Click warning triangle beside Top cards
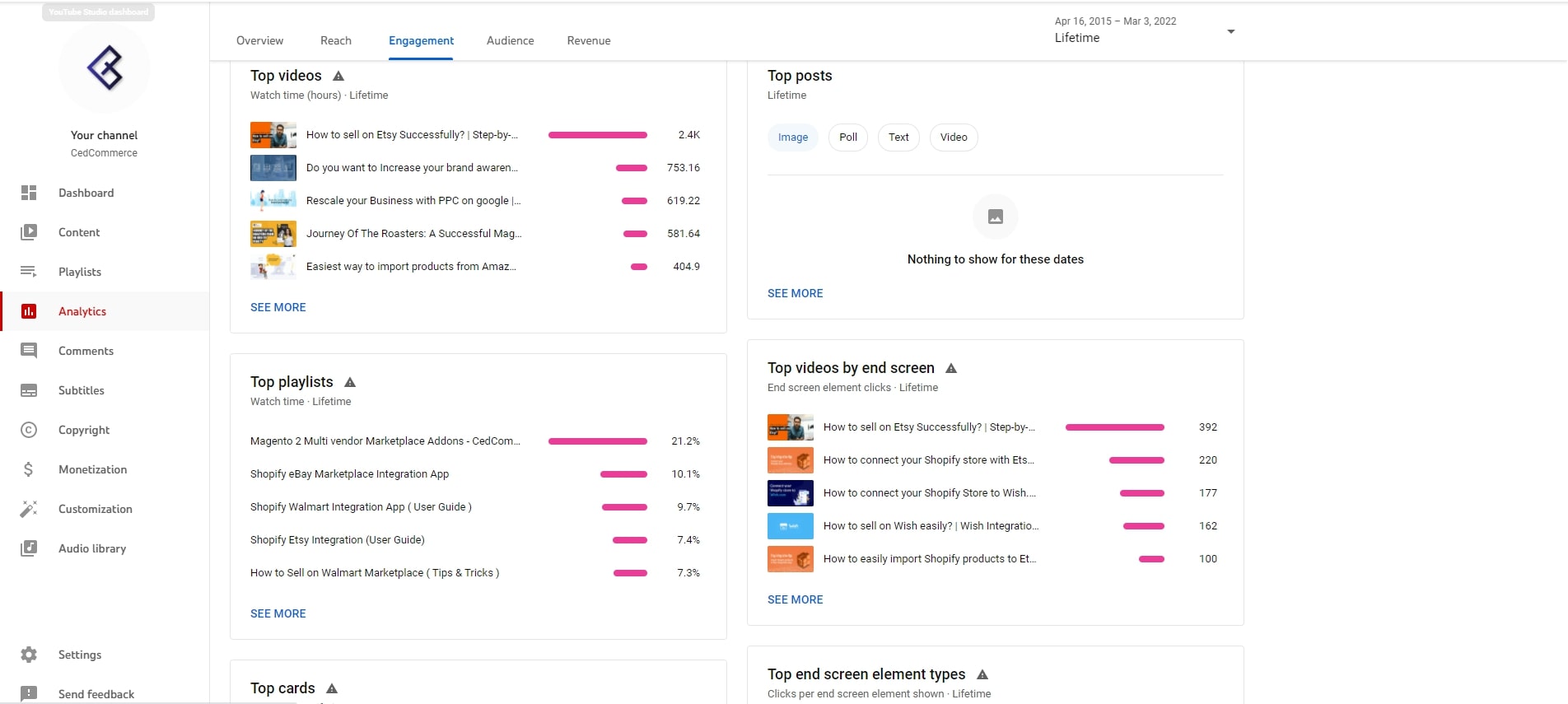This screenshot has width=1568, height=704. pyautogui.click(x=332, y=688)
